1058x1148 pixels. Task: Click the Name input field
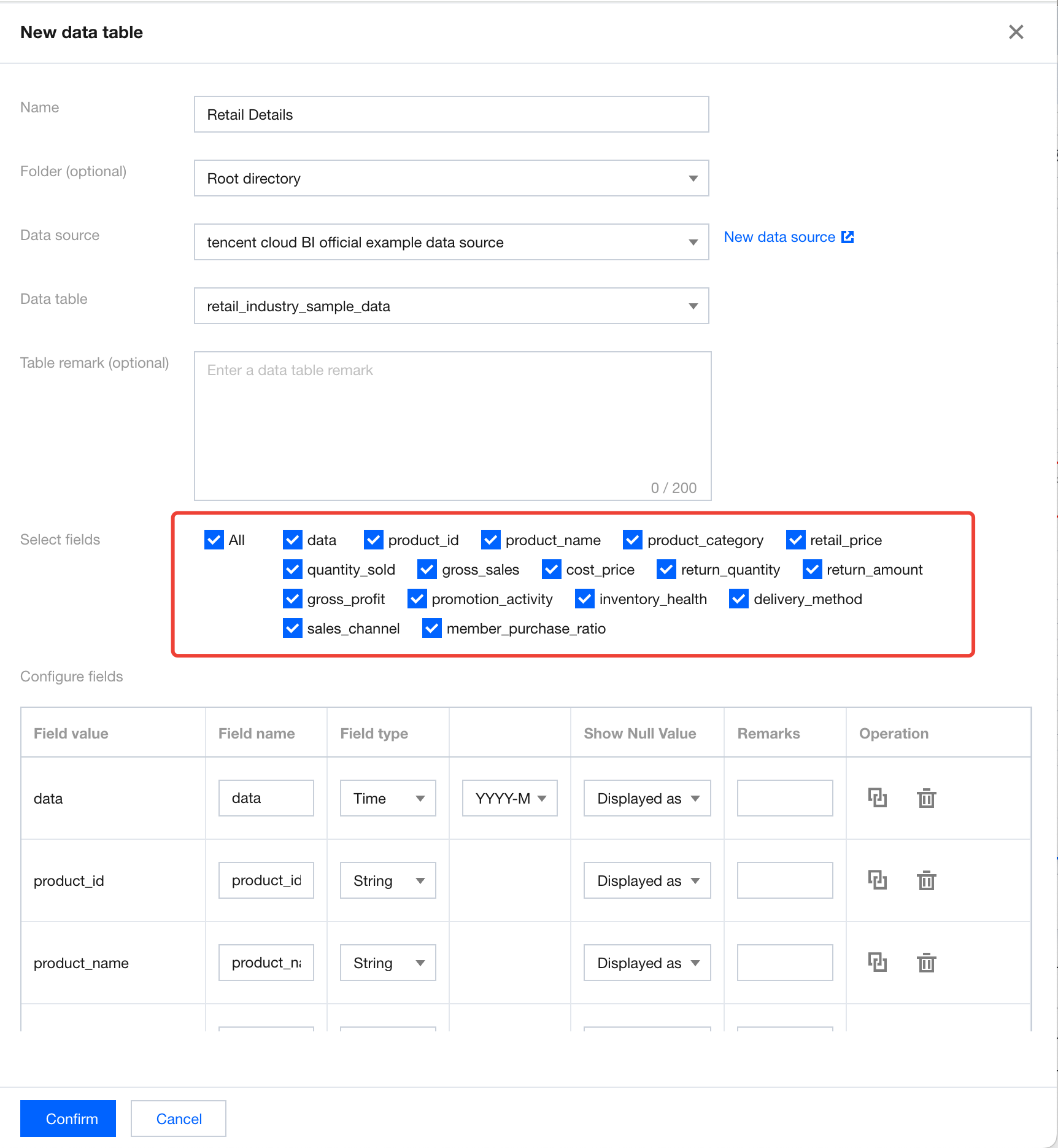click(x=451, y=114)
